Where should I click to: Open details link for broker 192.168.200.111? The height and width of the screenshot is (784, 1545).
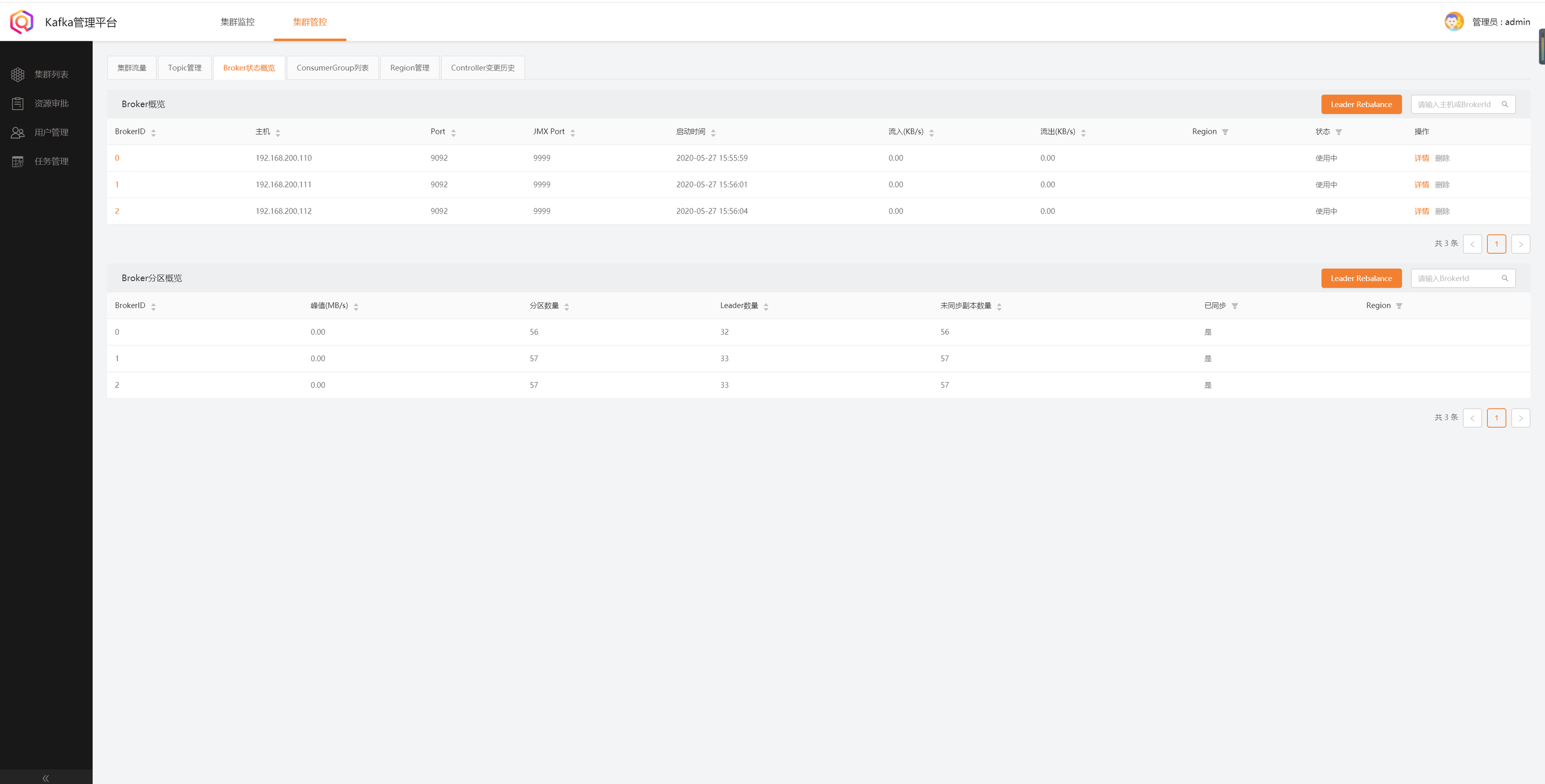(1421, 184)
